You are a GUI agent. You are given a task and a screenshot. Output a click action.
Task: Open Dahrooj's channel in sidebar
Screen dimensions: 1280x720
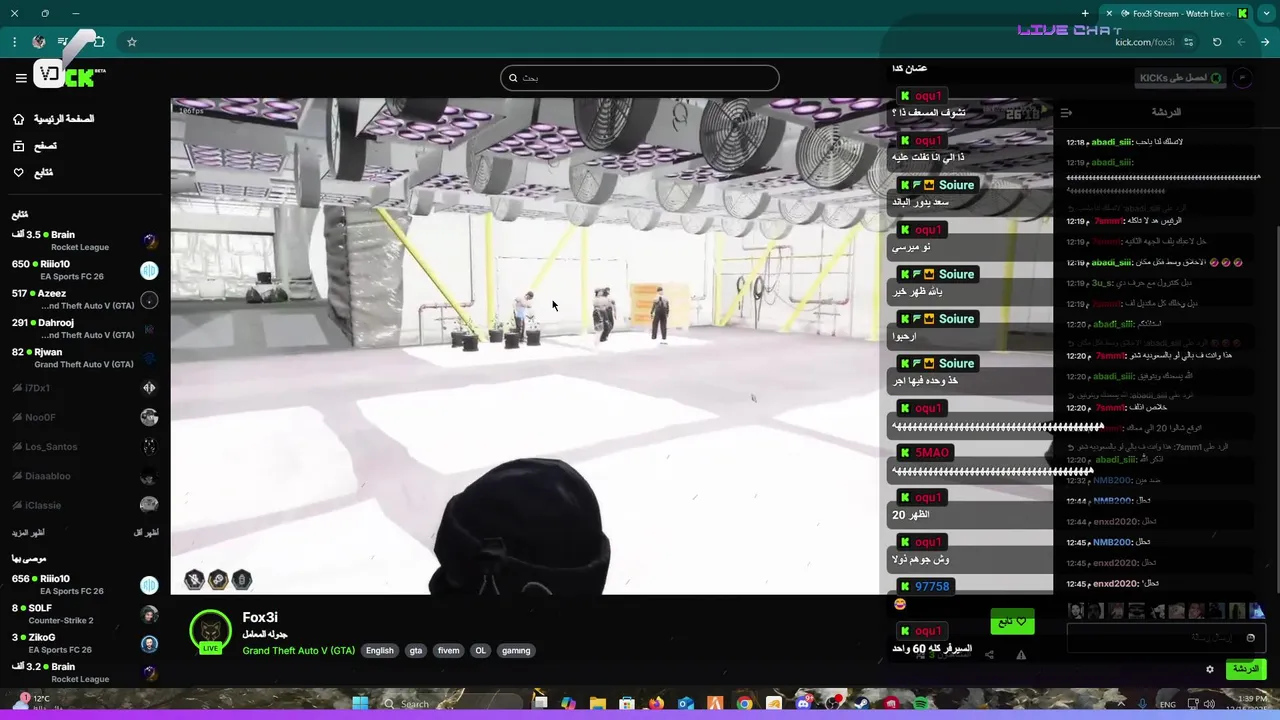[x=85, y=329]
